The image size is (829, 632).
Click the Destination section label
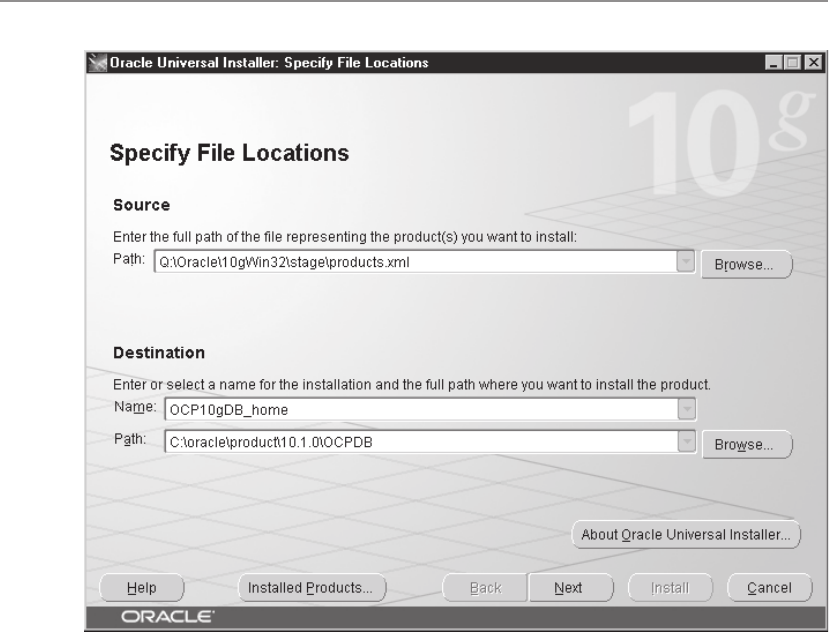click(159, 353)
